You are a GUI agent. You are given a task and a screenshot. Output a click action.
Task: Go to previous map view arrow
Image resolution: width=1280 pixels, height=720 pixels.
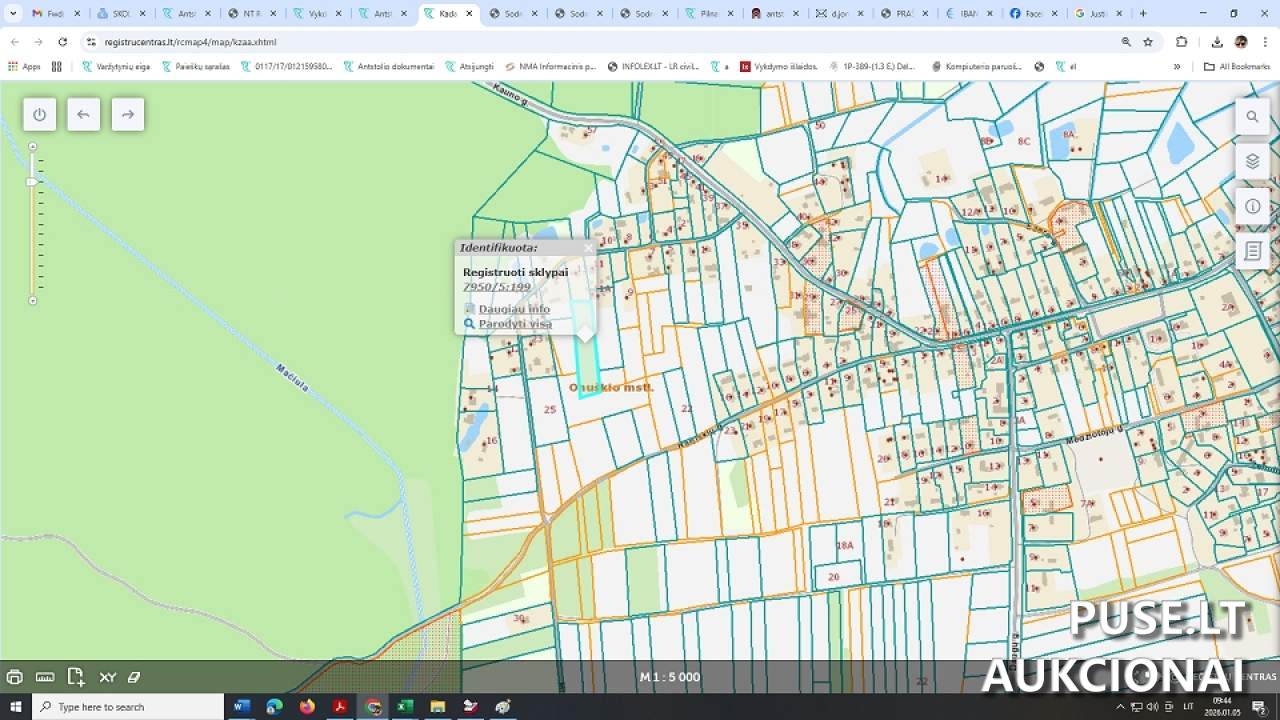point(83,115)
